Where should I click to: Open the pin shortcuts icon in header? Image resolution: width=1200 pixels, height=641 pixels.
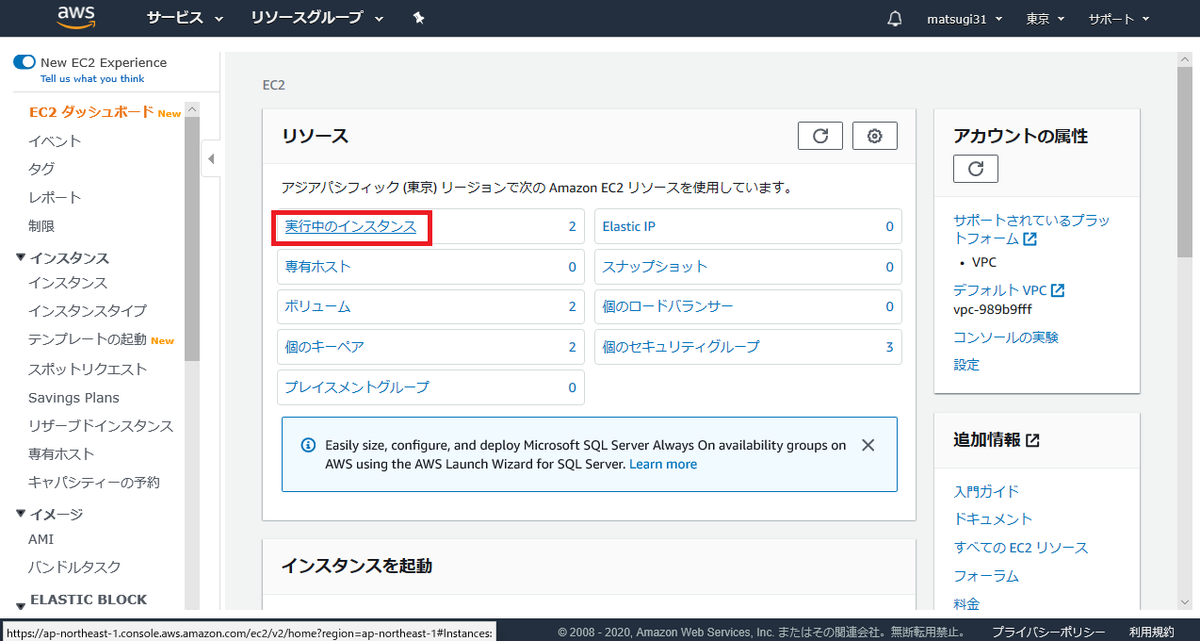pyautogui.click(x=419, y=18)
